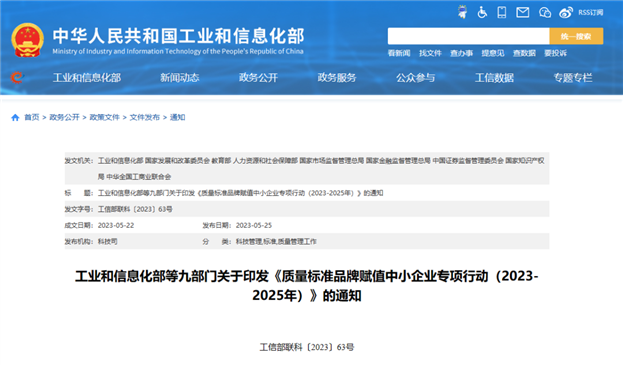The height and width of the screenshot is (366, 623).
Task: Open the 工业和信息化部 nav menu
Action: click(87, 77)
